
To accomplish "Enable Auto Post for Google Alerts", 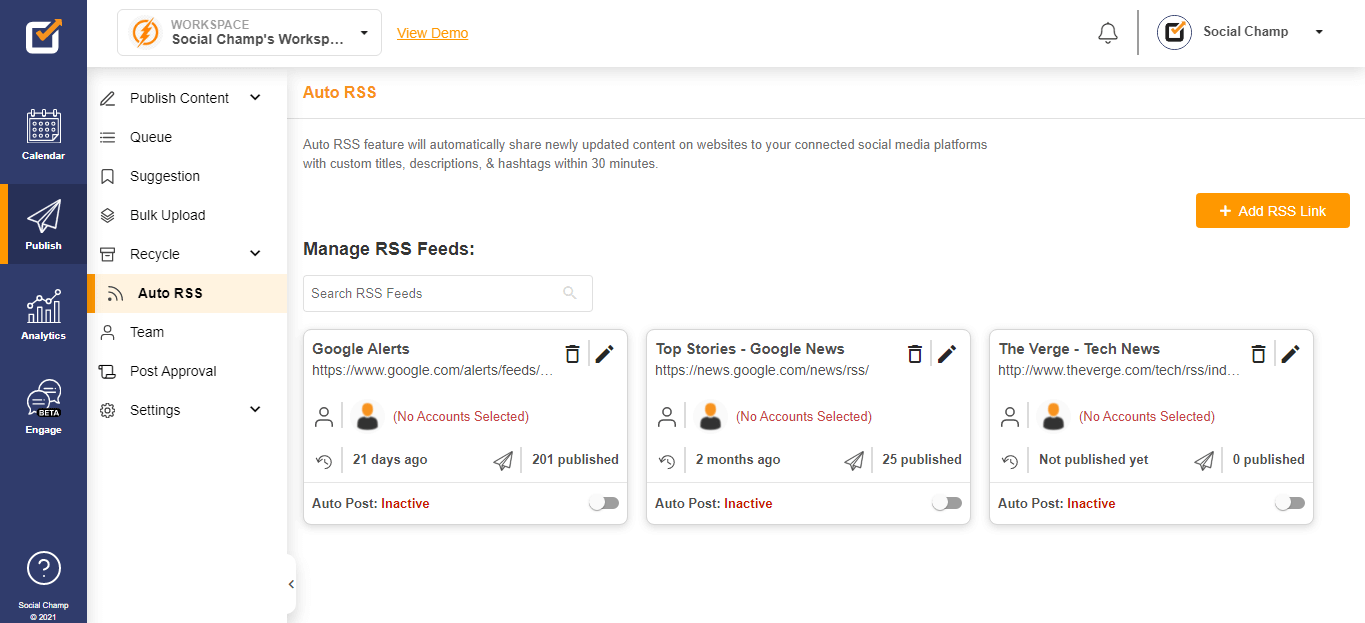I will point(604,503).
